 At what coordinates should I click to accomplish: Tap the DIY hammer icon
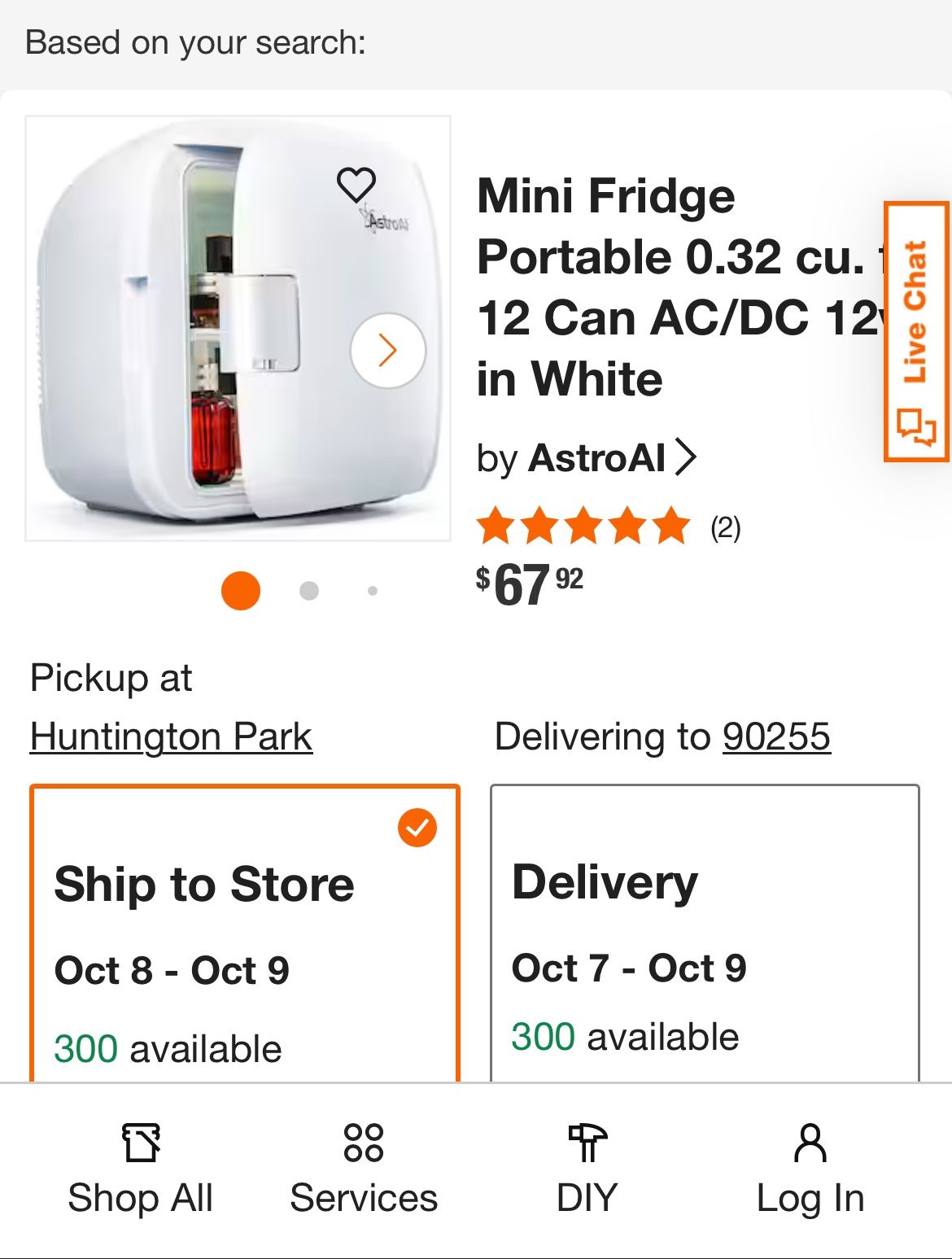click(587, 1142)
